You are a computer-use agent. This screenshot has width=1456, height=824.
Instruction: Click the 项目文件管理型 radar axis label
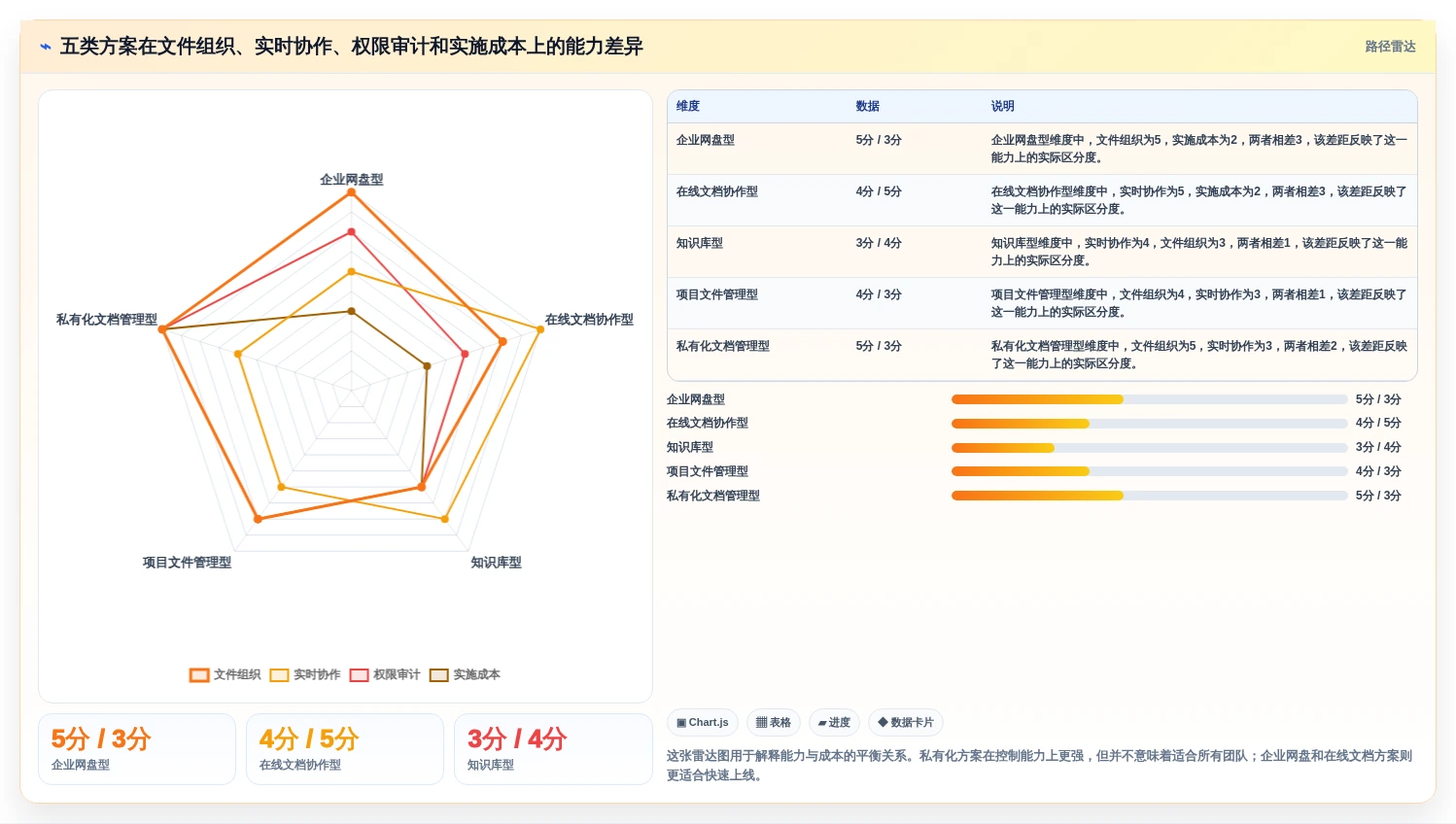tap(187, 562)
